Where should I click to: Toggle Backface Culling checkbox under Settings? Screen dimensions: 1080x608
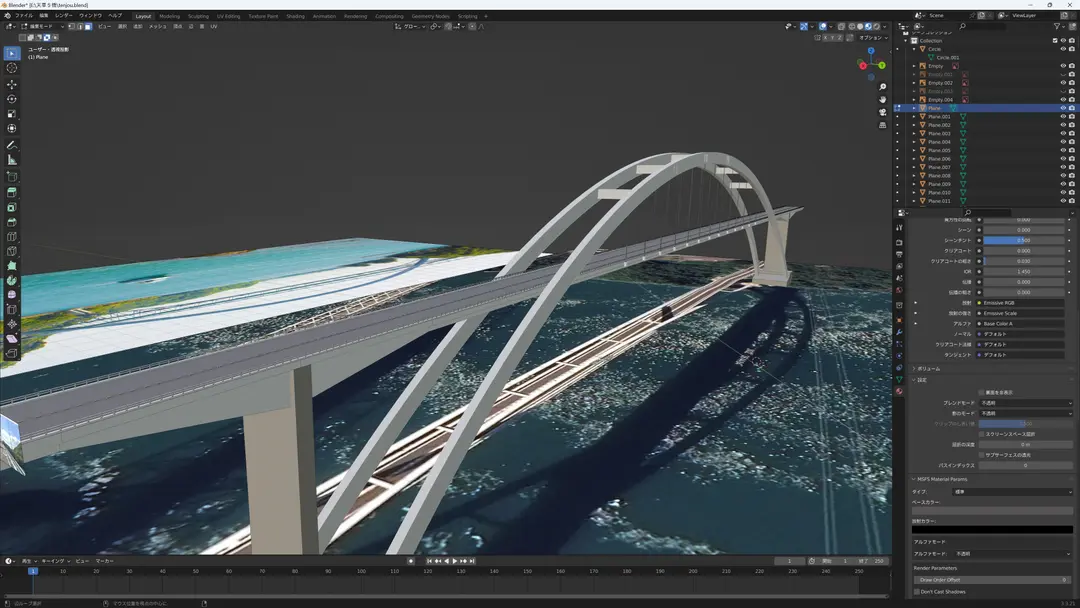click(x=982, y=392)
